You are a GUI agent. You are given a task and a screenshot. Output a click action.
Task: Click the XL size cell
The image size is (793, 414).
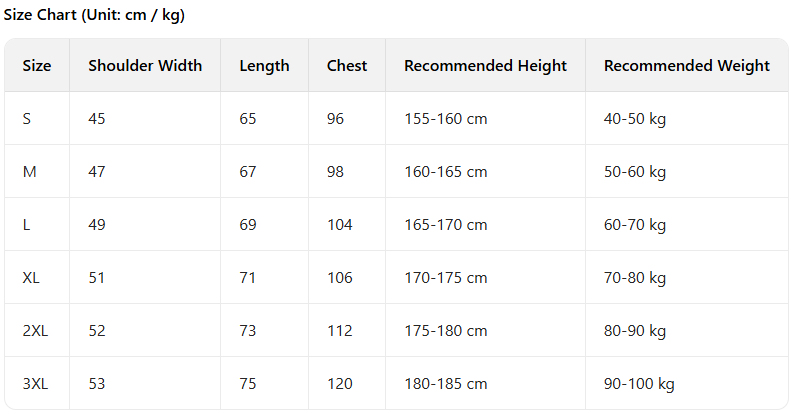[x=31, y=278]
